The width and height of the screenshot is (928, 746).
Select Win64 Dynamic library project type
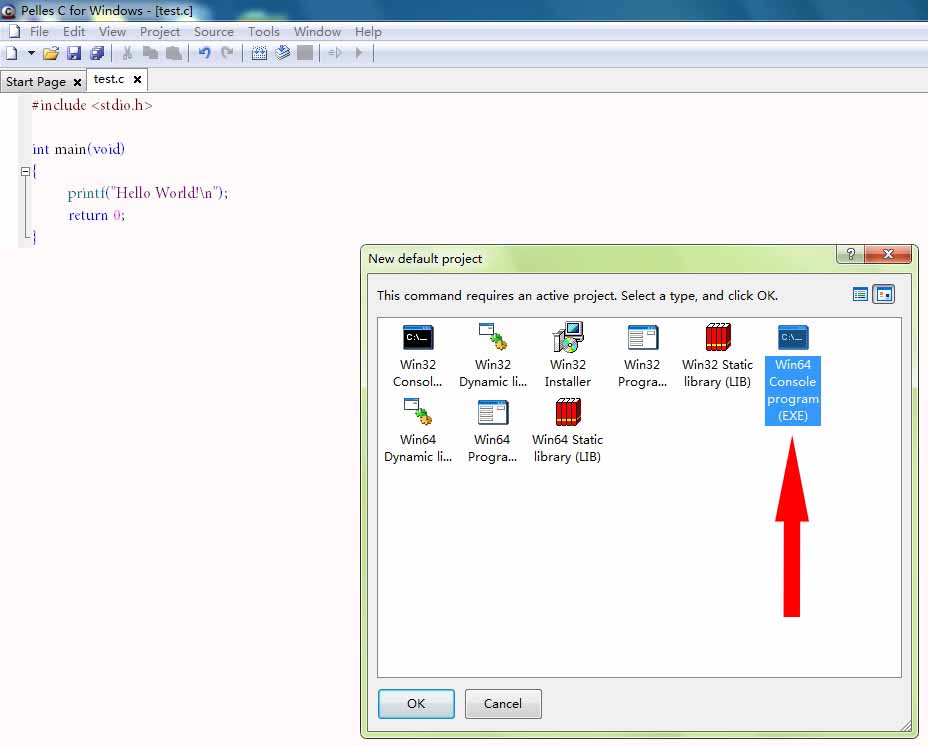(418, 430)
